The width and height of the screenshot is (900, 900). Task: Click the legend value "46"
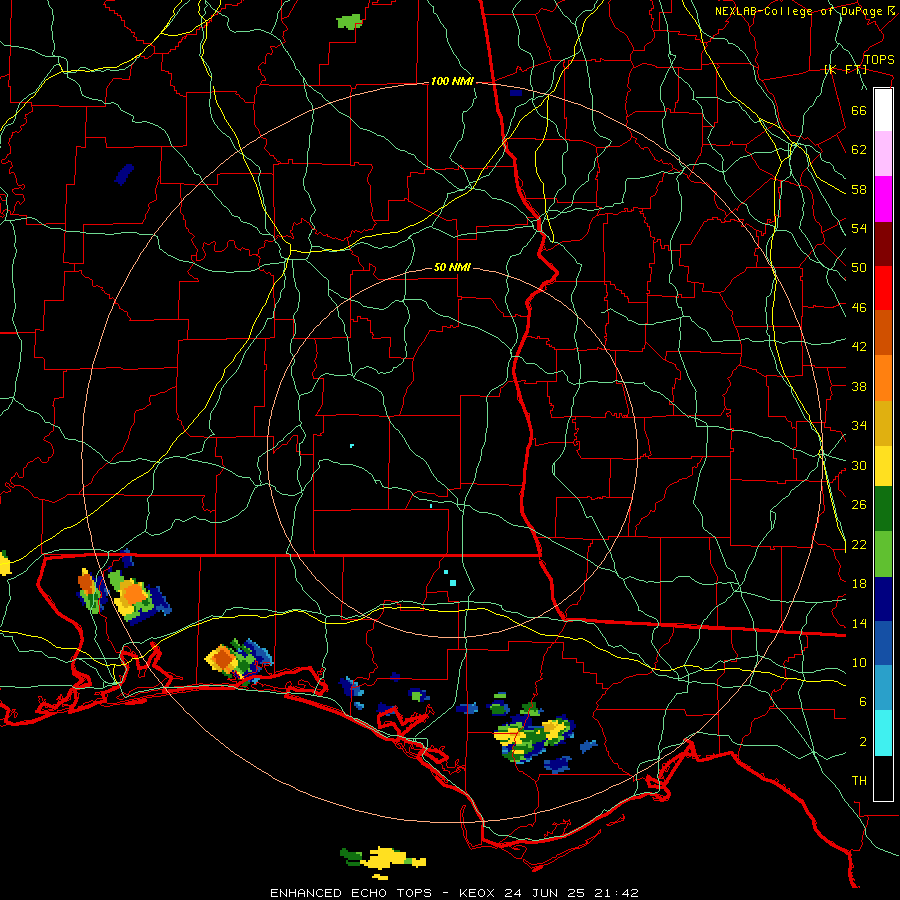859,308
